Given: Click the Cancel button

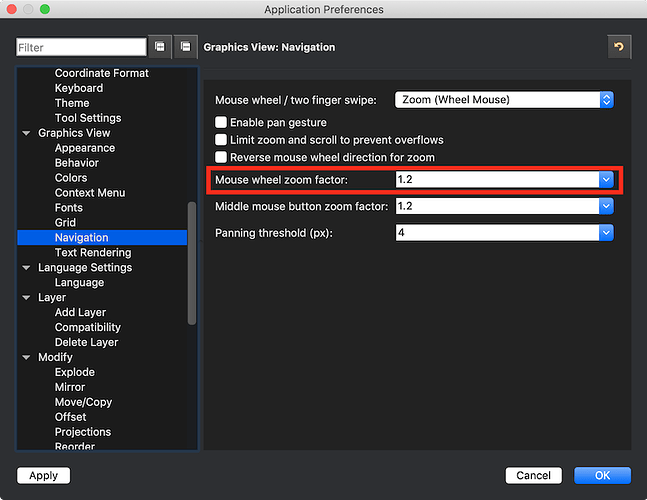Looking at the screenshot, I should coord(533,475).
